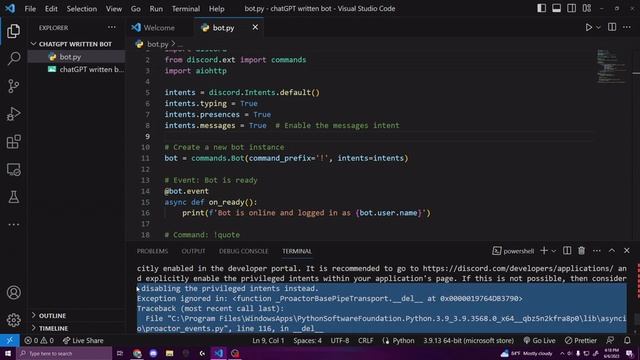Viewport: 640px width, 360px height.
Task: Open terminal More Actions menu
Action: 597,251
